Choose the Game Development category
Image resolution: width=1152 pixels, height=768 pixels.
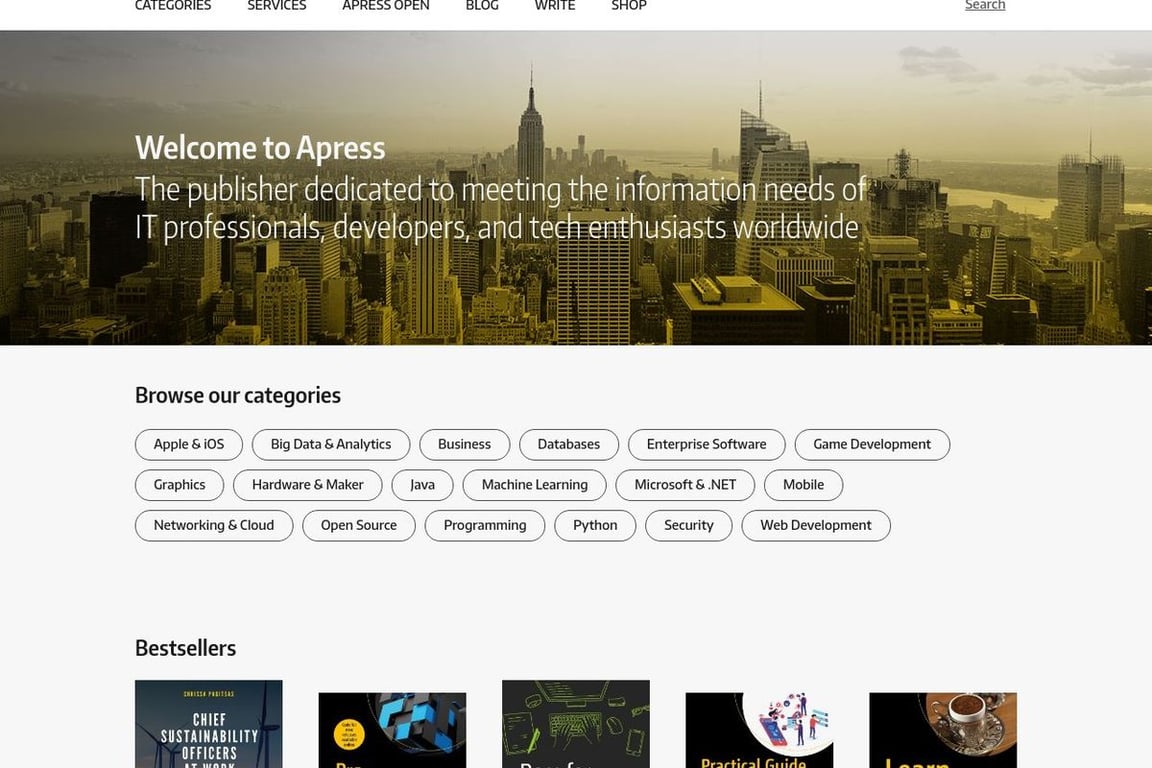[872, 445]
